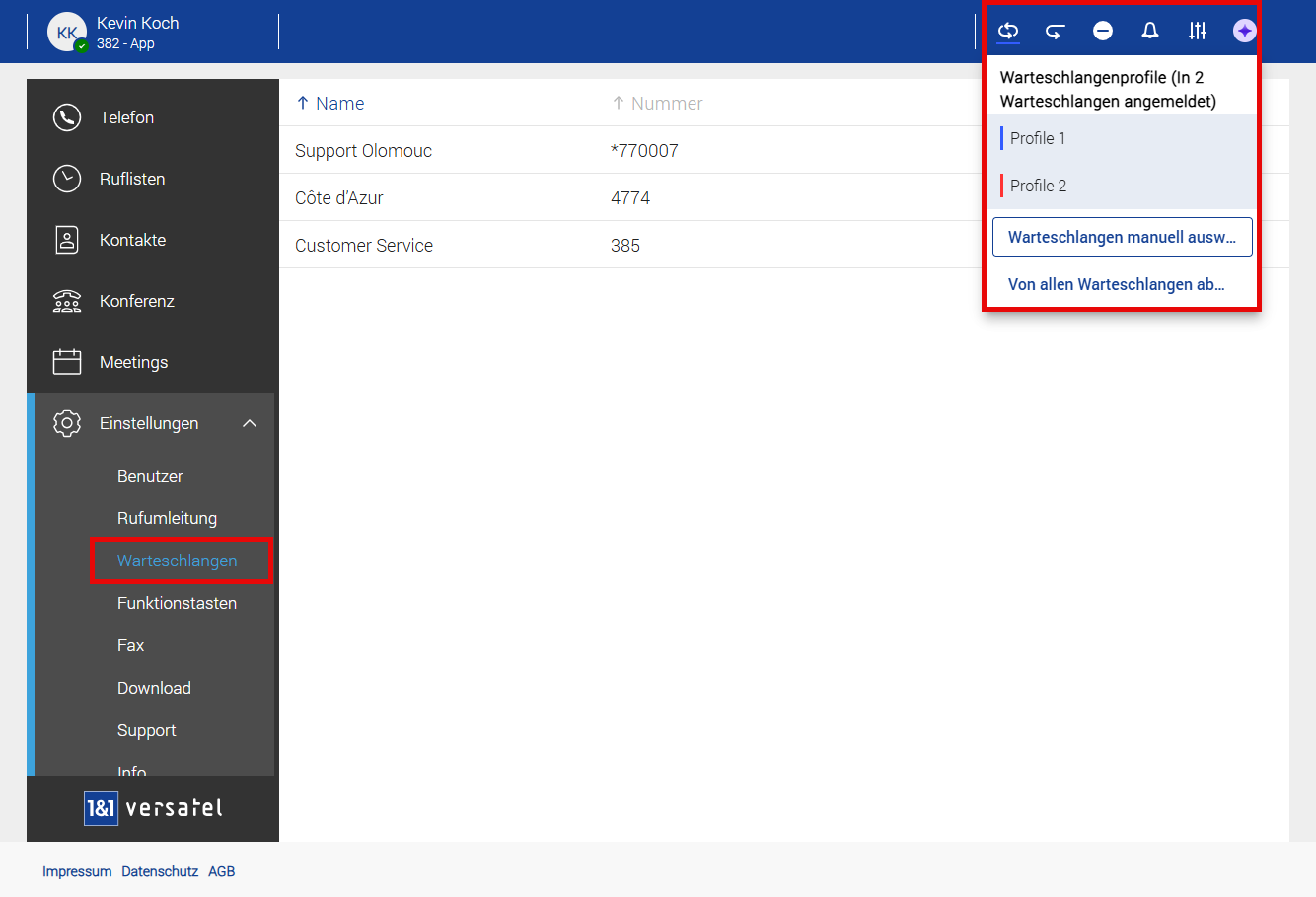Click the queue login loop icon
Screen dimensions: 1316x897
(x=1008, y=31)
